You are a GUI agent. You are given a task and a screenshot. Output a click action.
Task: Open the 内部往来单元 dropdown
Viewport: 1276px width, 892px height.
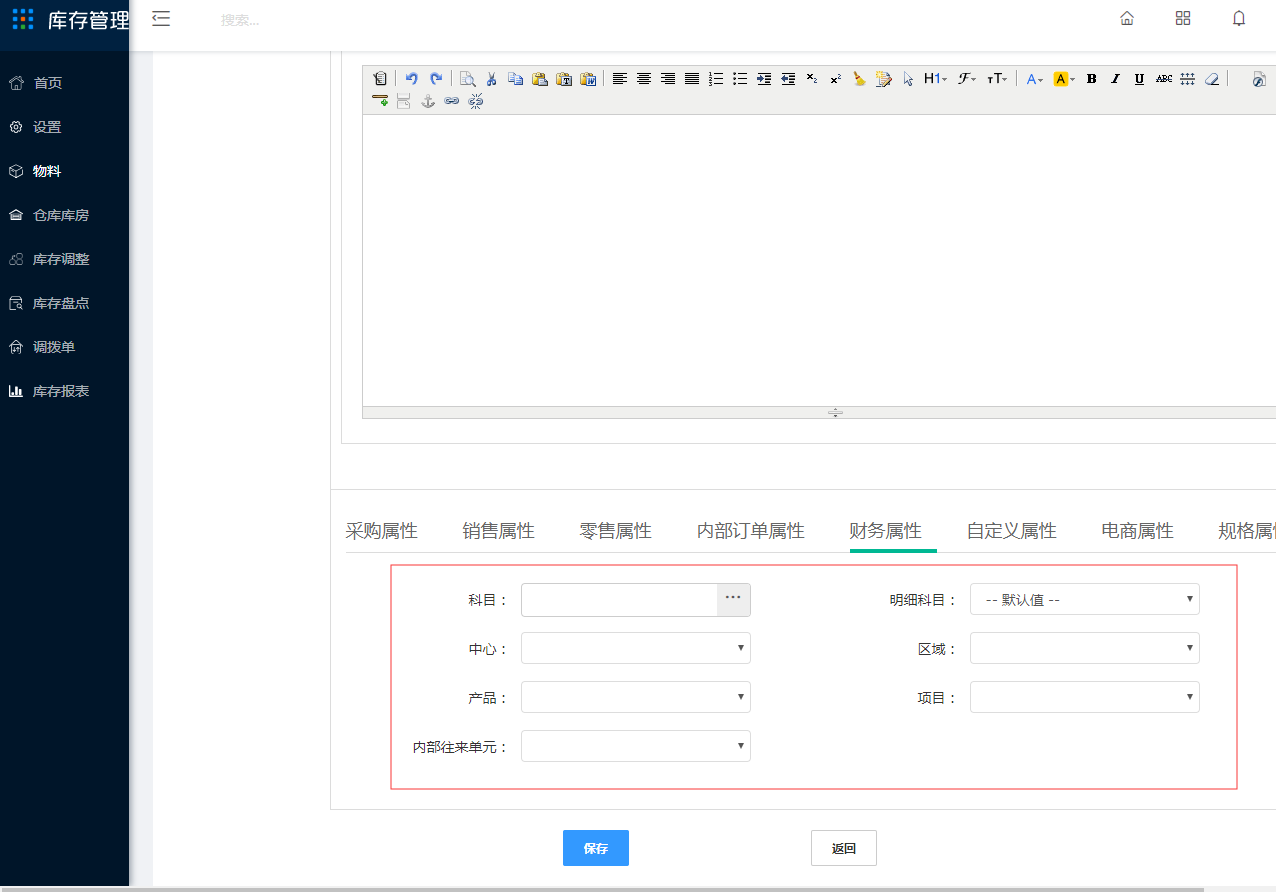coord(636,746)
